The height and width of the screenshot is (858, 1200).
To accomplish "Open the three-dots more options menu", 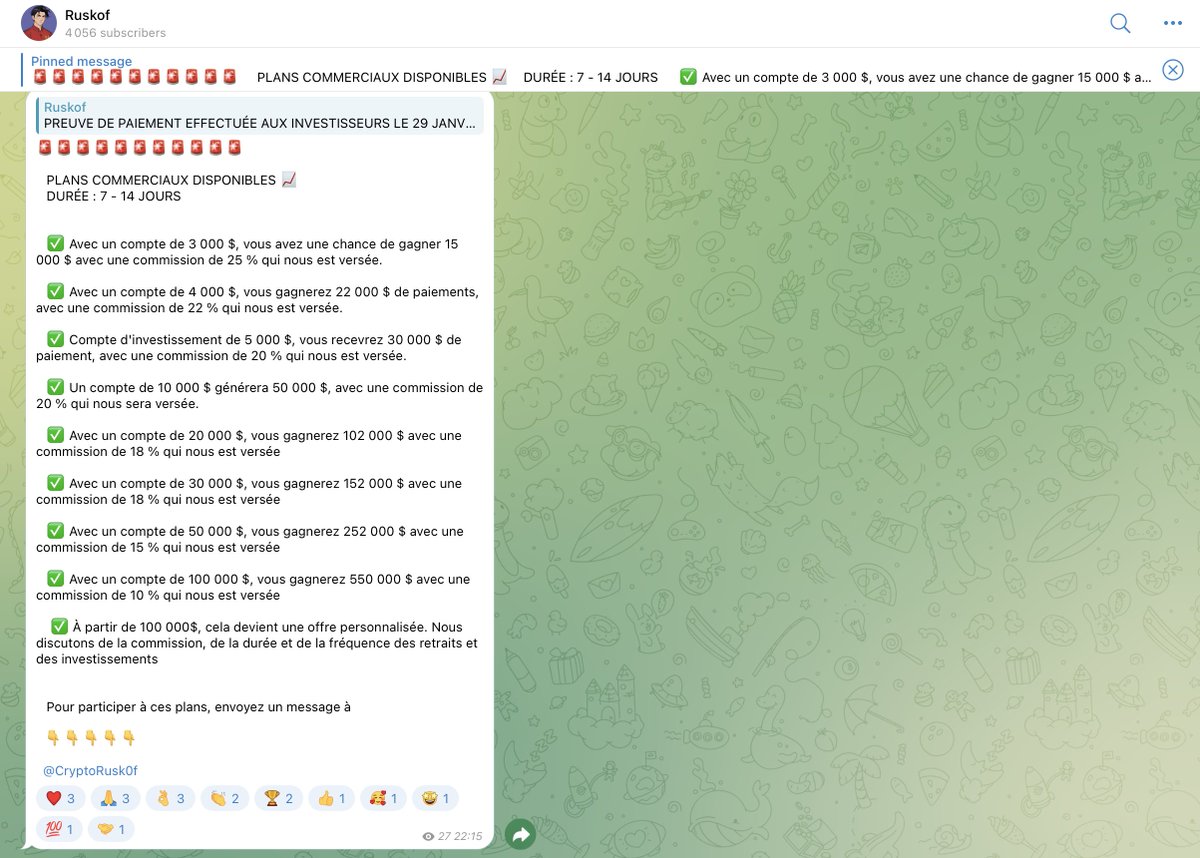I will pyautogui.click(x=1173, y=23).
